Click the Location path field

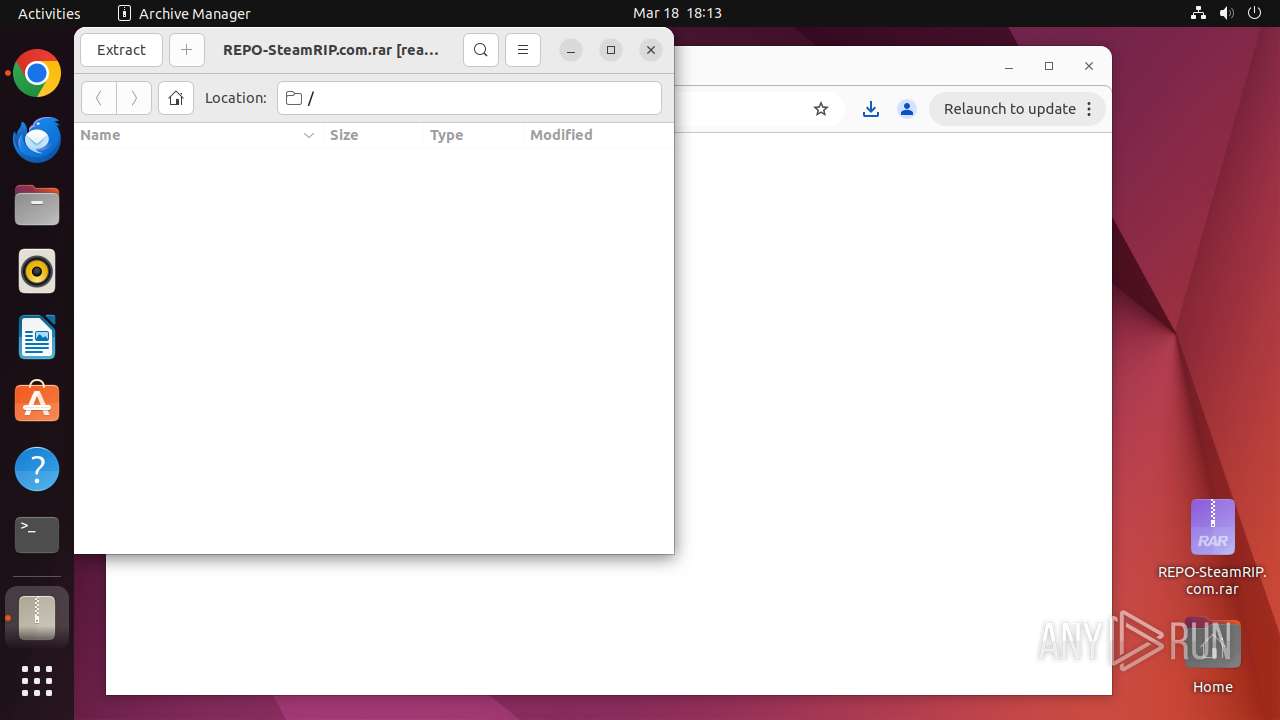tap(469, 98)
